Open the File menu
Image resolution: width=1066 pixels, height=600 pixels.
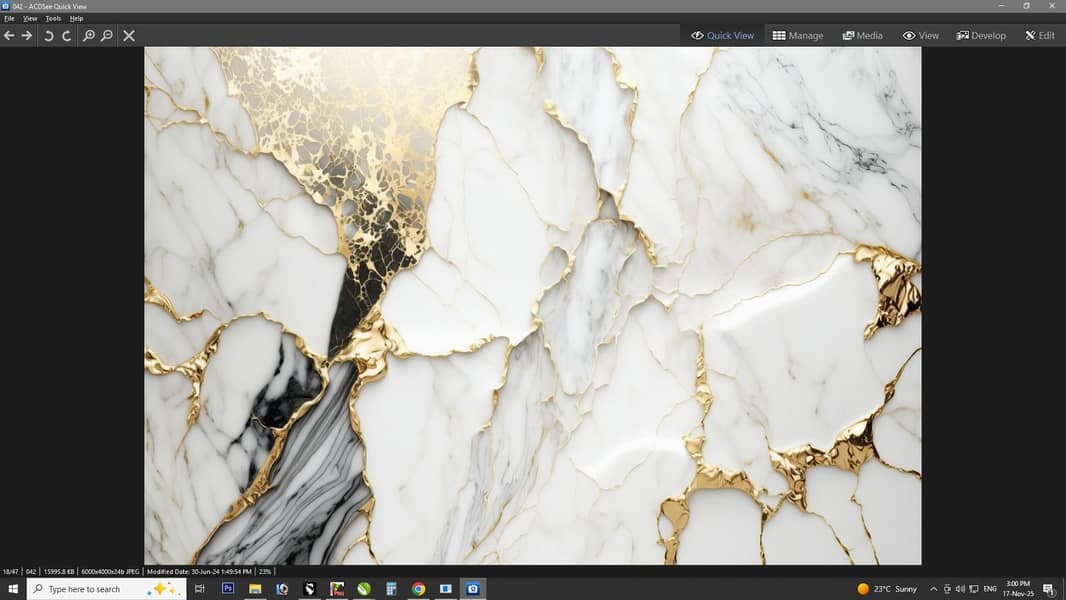pyautogui.click(x=9, y=18)
